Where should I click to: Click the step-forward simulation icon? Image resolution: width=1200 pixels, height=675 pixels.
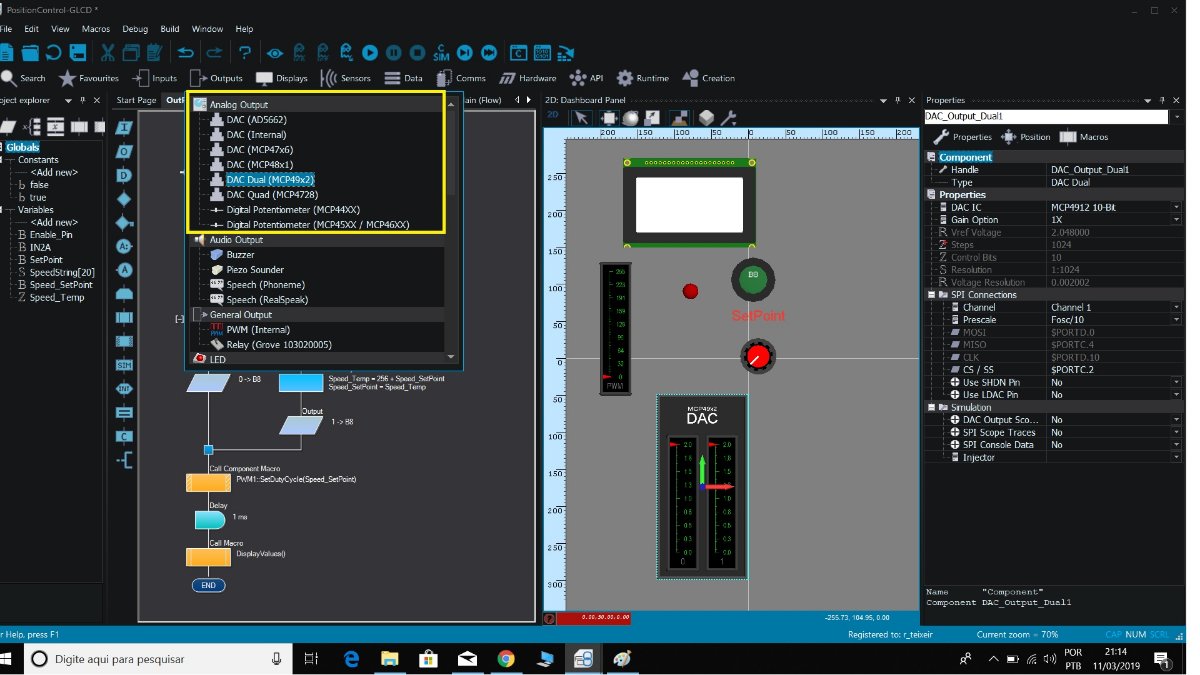[466, 53]
